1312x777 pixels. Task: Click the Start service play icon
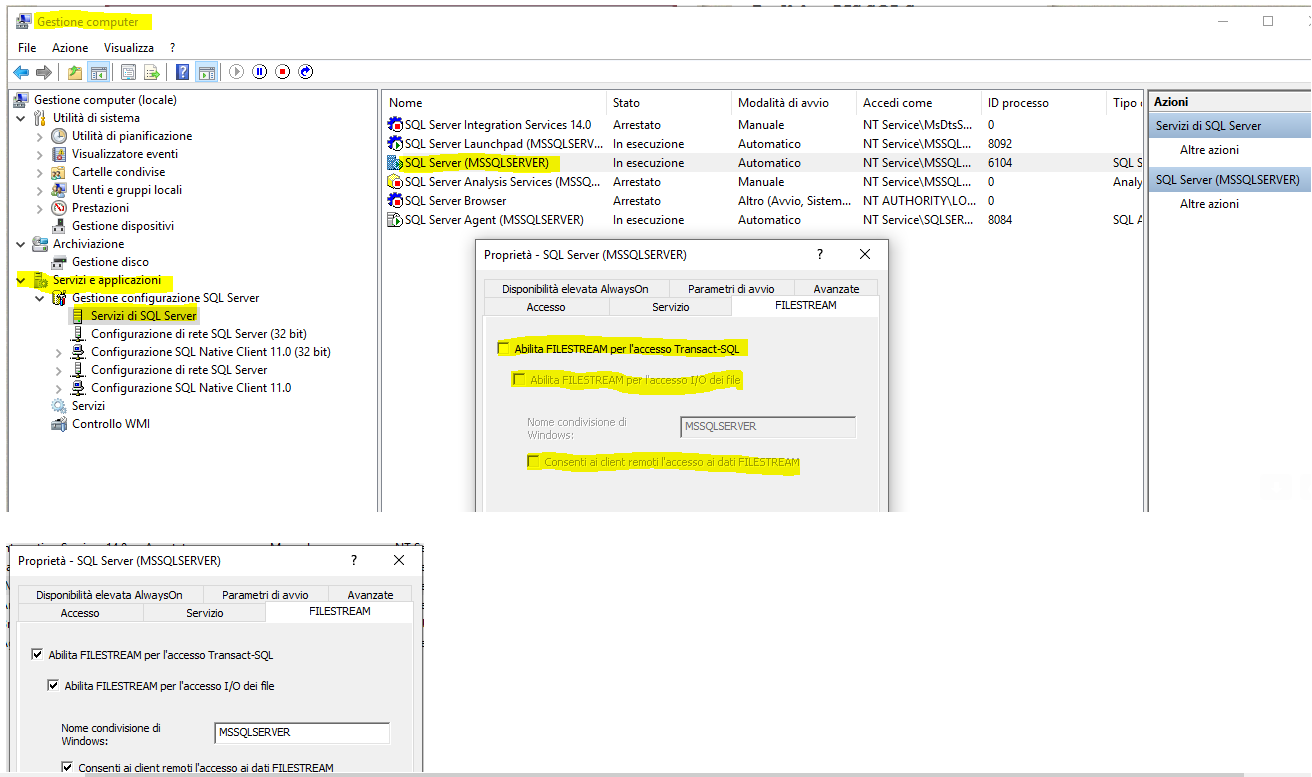(237, 72)
